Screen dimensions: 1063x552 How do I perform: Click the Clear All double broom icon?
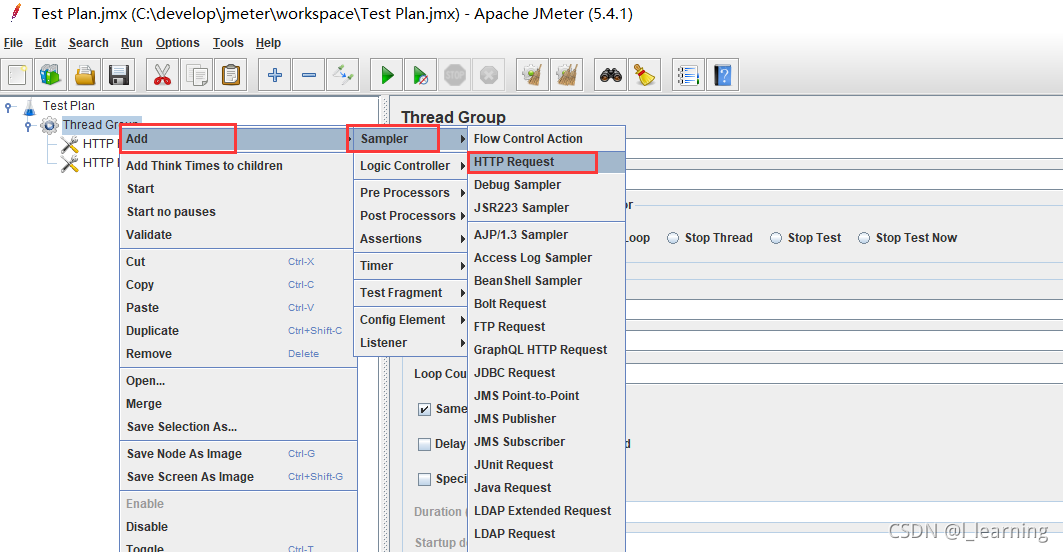pyautogui.click(x=566, y=75)
